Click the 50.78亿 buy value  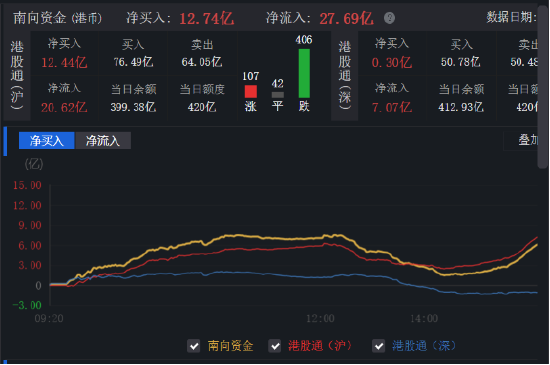coord(461,62)
